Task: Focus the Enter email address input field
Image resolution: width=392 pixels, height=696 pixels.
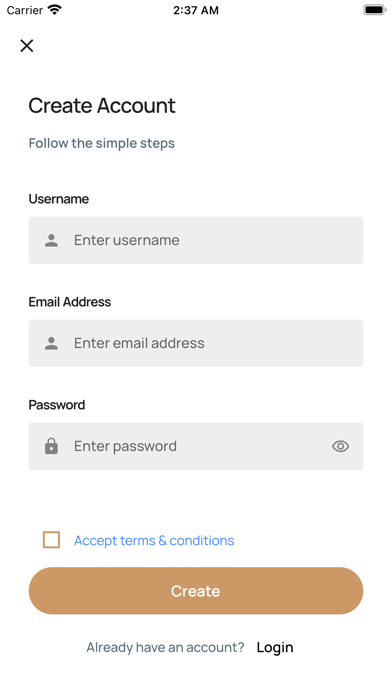Action: 196,343
